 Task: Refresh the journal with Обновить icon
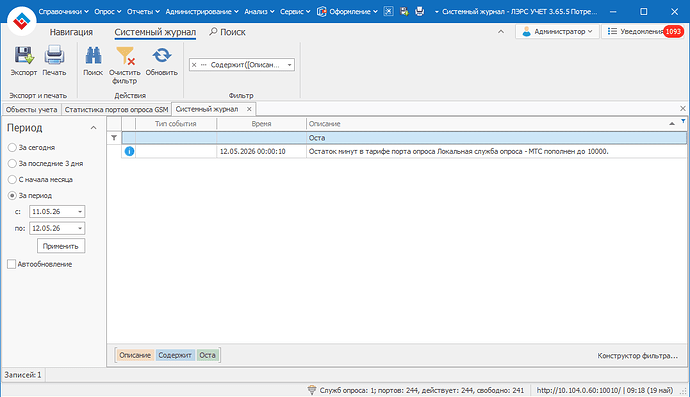[161, 55]
